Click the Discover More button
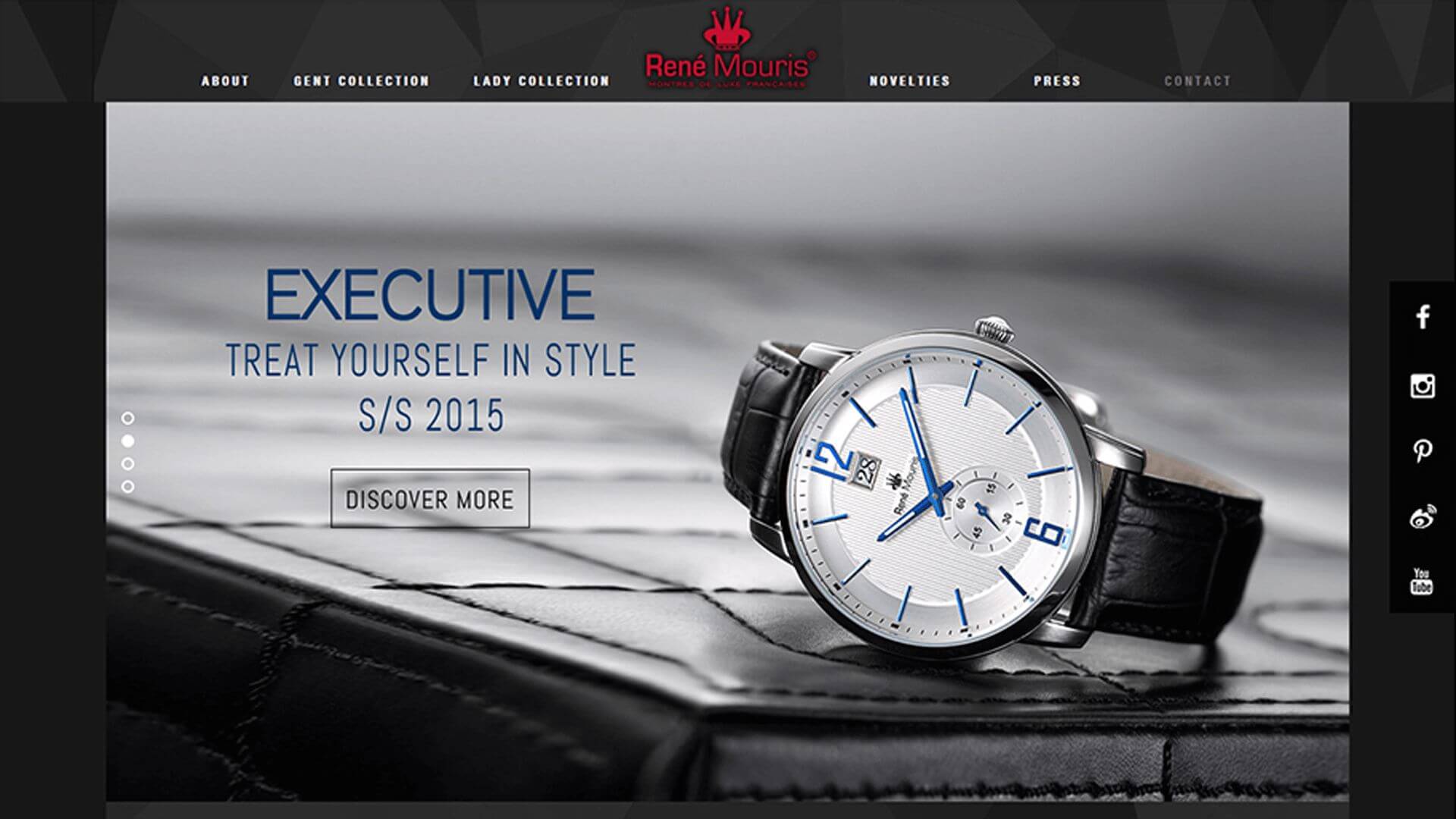Viewport: 1456px width, 819px height. pos(430,498)
